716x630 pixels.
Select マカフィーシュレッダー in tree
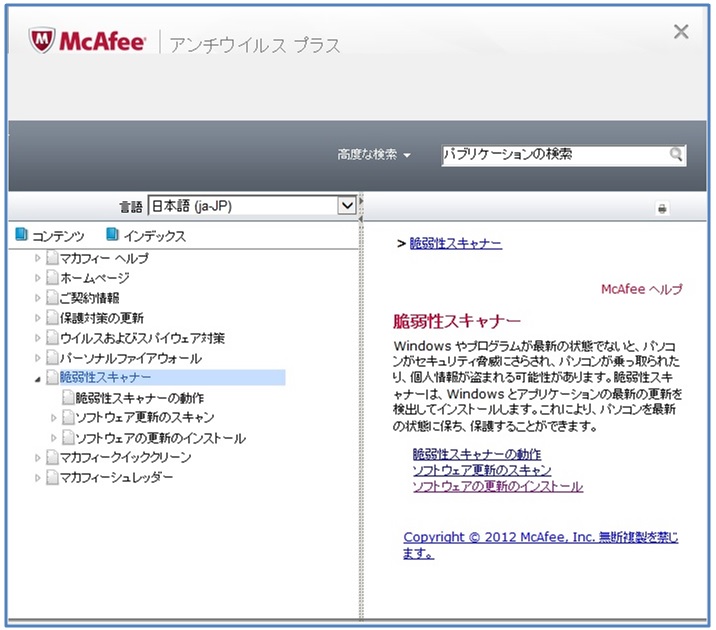pos(116,478)
